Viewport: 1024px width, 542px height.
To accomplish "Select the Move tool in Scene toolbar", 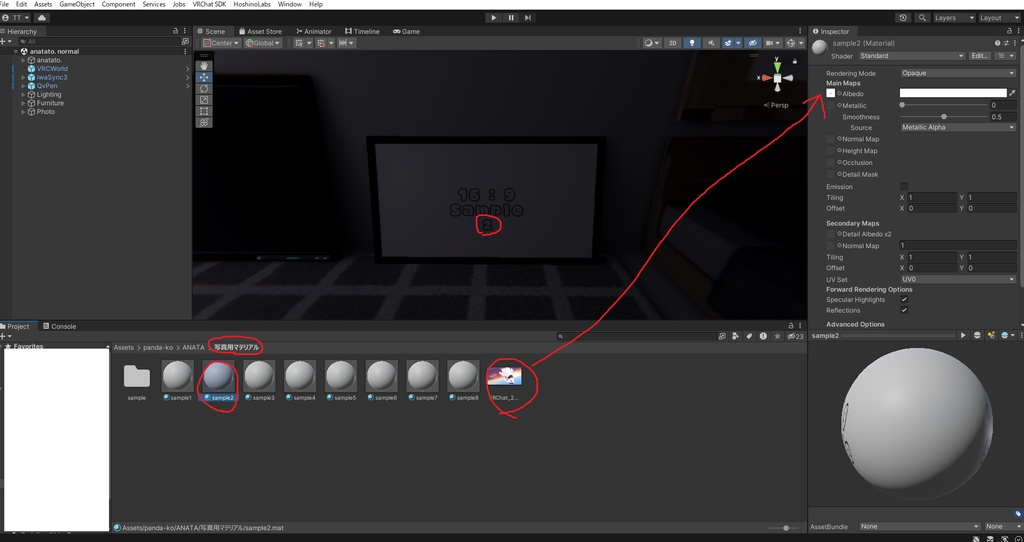I will (204, 77).
